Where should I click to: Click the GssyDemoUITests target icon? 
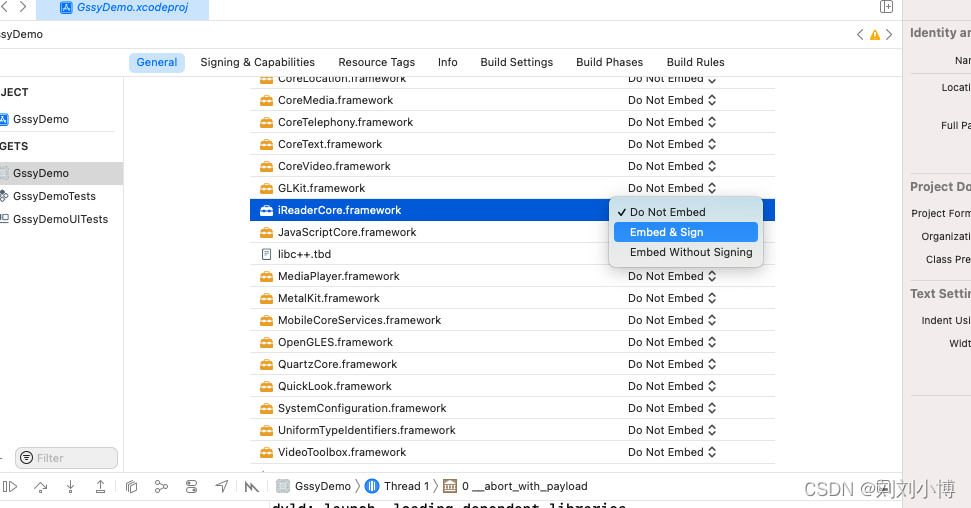click(x=4, y=219)
